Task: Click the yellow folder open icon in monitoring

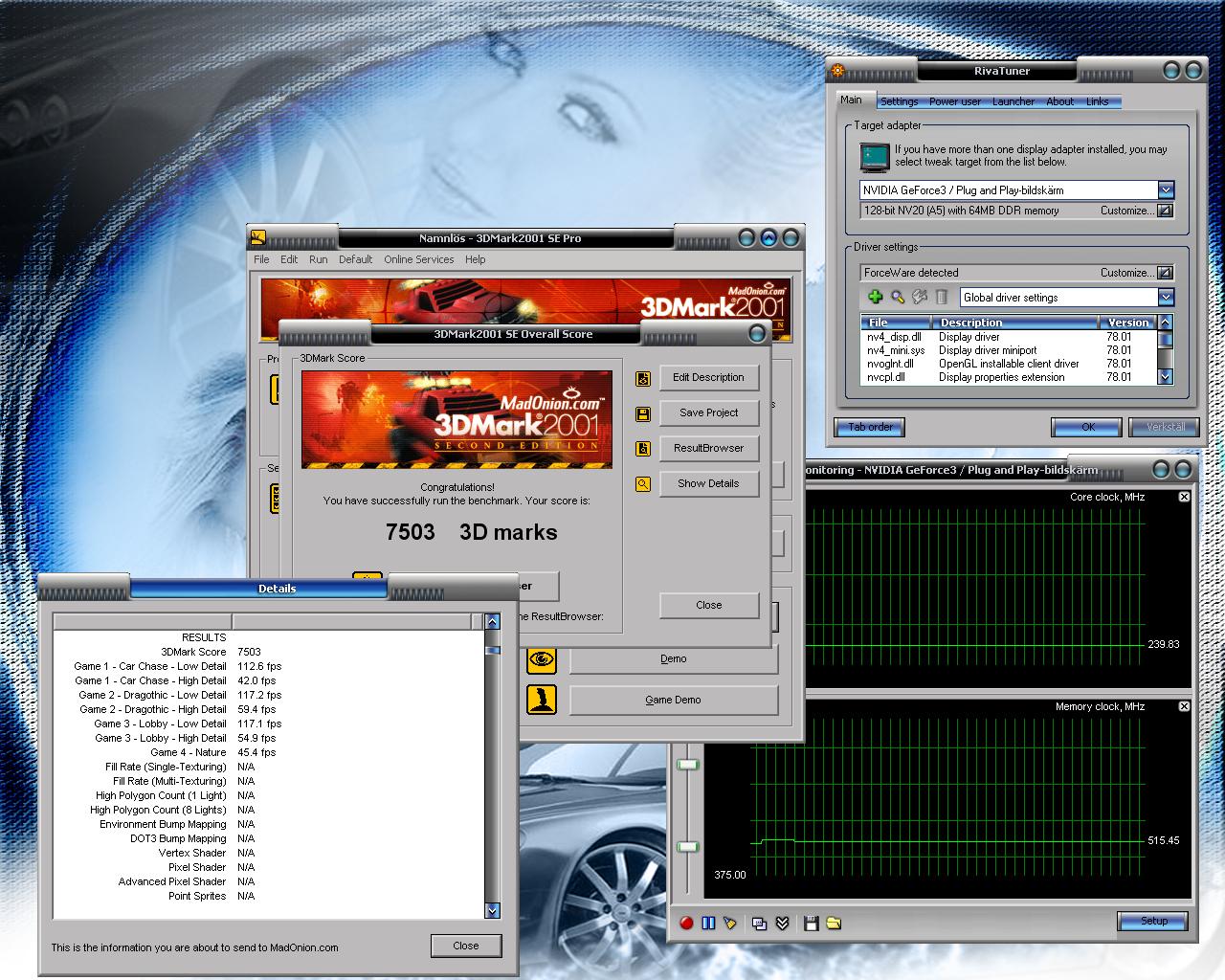Action: (x=834, y=924)
